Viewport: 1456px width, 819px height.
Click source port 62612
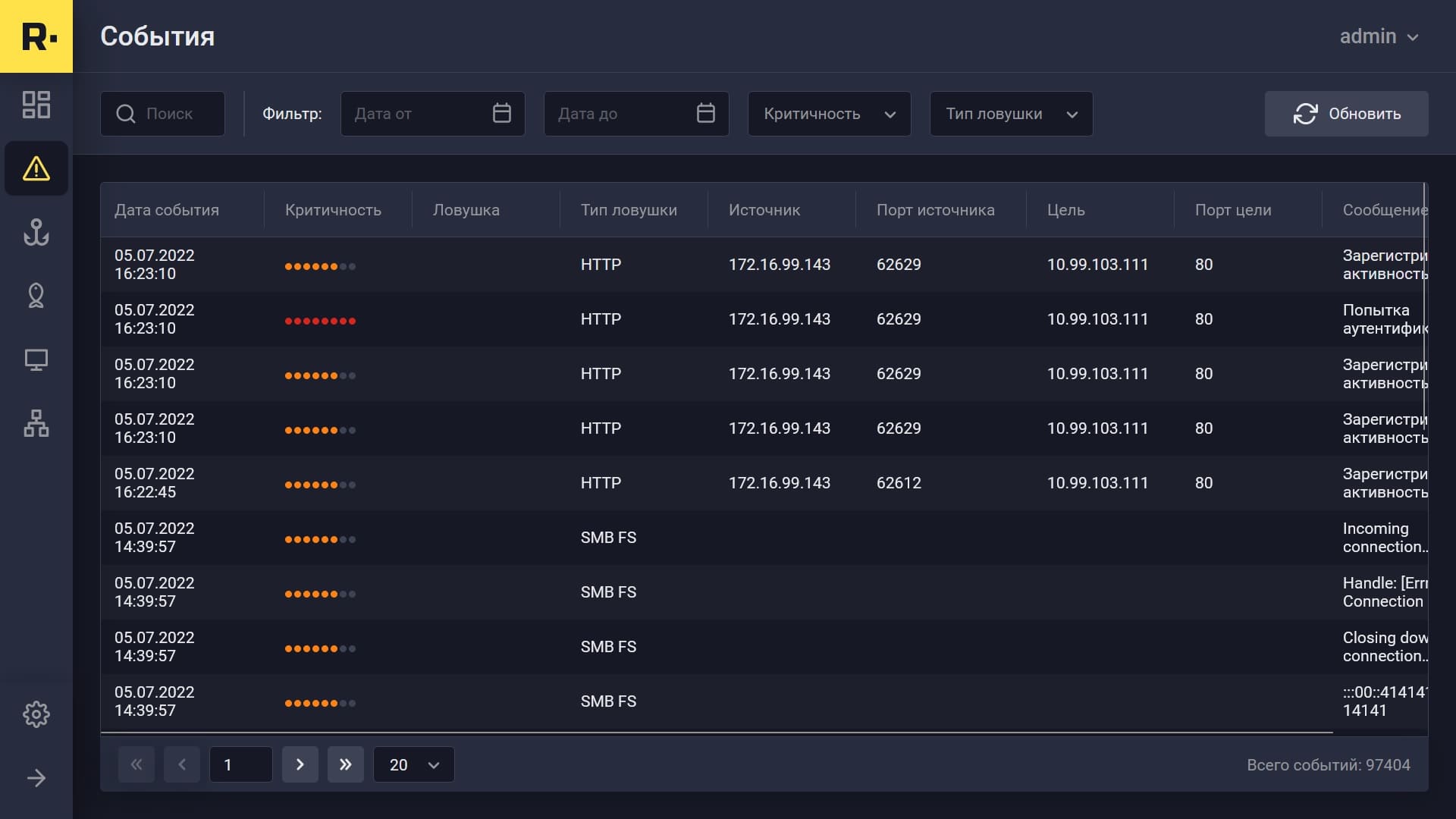point(899,483)
